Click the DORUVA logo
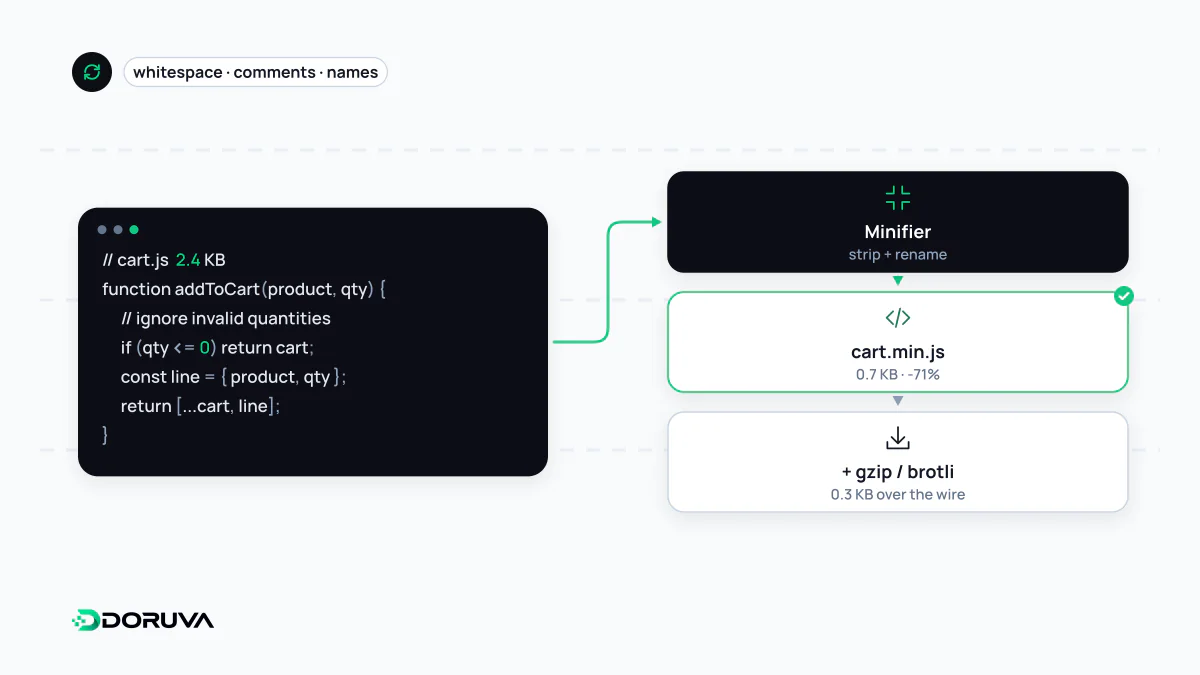The image size is (1200, 675). (142, 620)
